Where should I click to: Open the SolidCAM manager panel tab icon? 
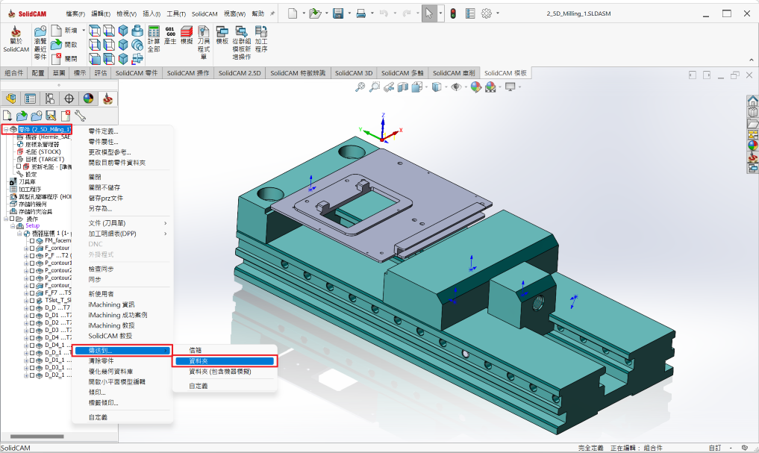[108, 99]
